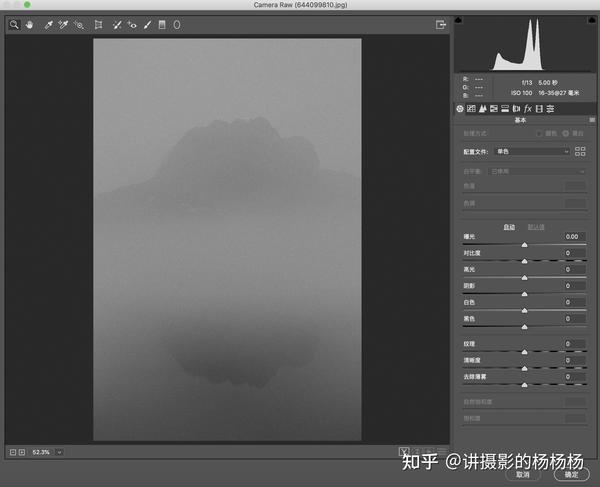Click the foggy mountain image preview

(x=227, y=239)
